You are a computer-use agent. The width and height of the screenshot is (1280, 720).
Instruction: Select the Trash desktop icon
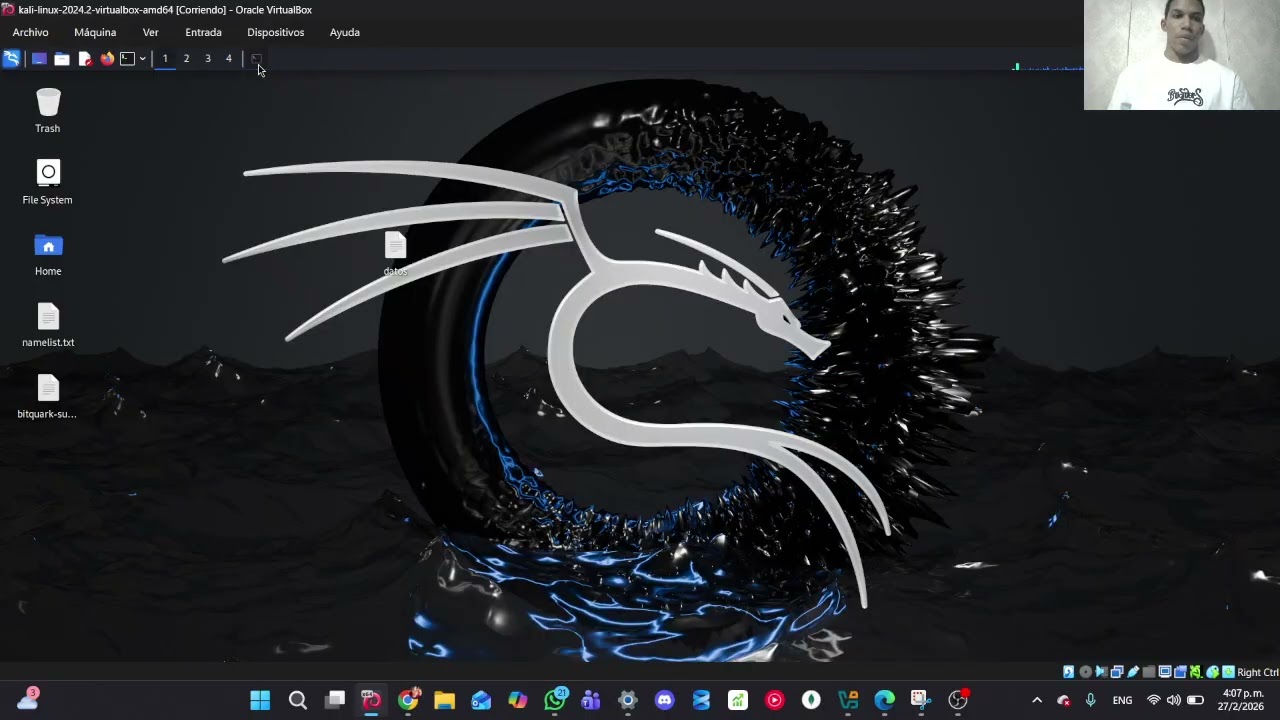coord(48,111)
